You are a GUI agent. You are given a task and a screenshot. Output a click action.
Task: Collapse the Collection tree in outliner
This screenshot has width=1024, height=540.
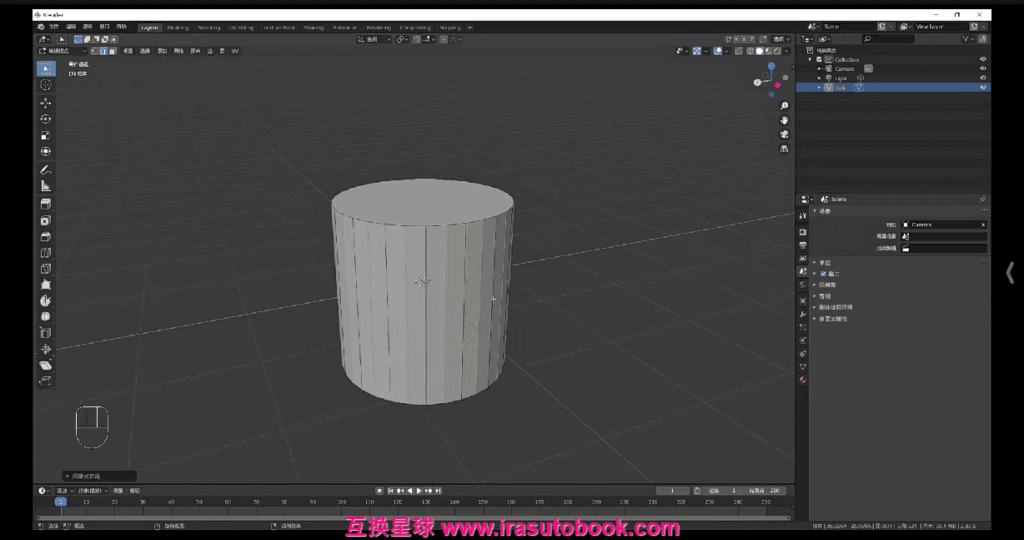[x=810, y=59]
